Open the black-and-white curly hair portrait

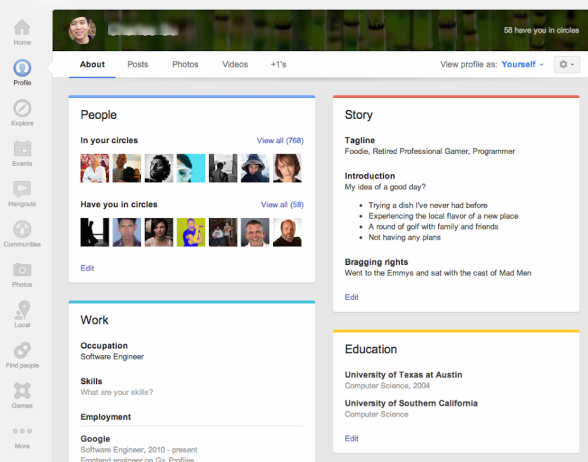point(159,168)
